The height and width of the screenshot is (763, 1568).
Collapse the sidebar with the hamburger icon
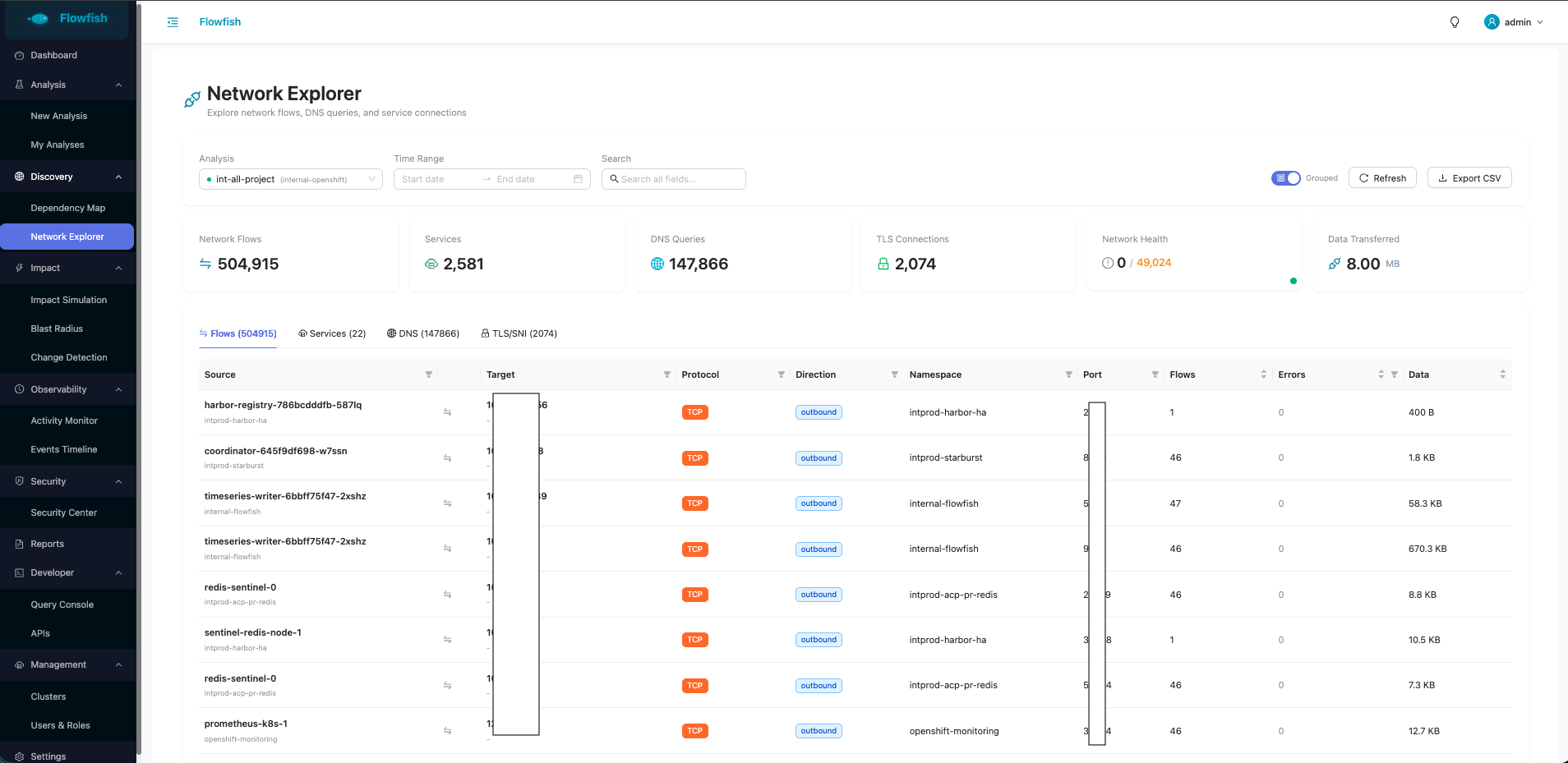(173, 22)
